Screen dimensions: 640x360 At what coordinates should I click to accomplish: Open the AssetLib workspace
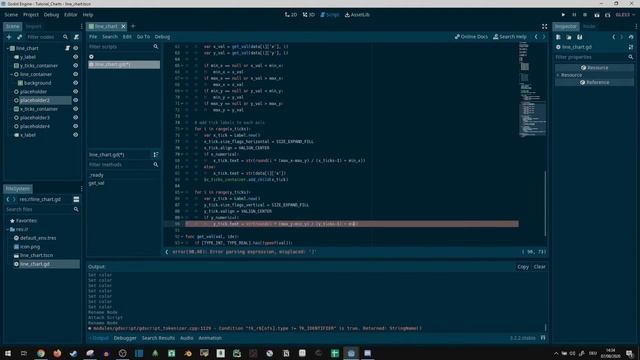pyautogui.click(x=357, y=15)
